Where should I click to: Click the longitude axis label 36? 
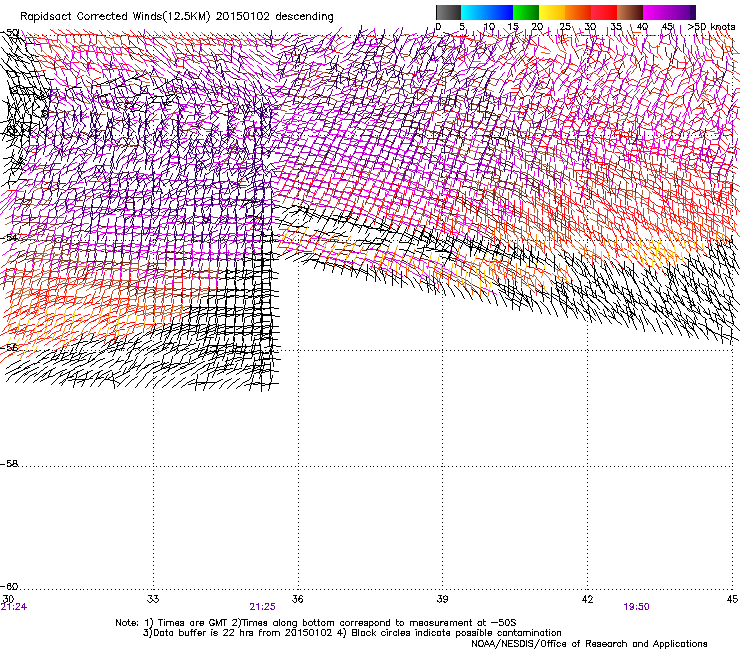[297, 599]
